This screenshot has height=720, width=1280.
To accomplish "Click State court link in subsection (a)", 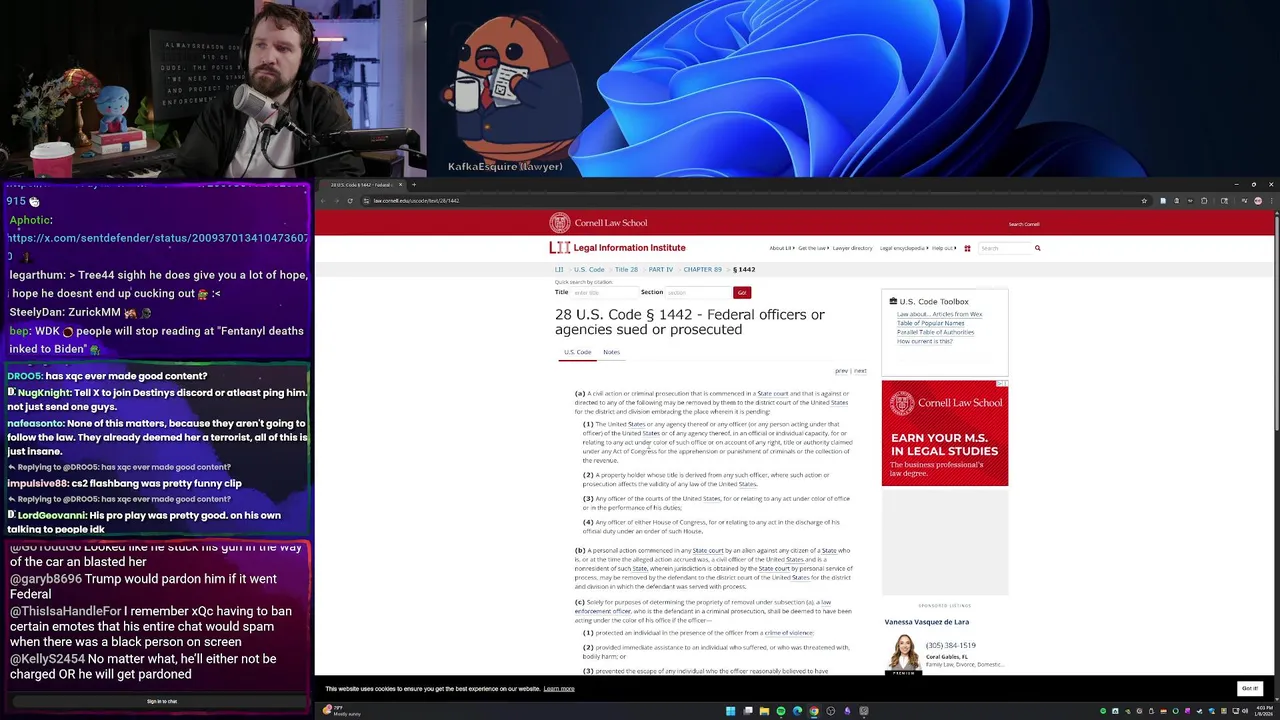I will 773,394.
